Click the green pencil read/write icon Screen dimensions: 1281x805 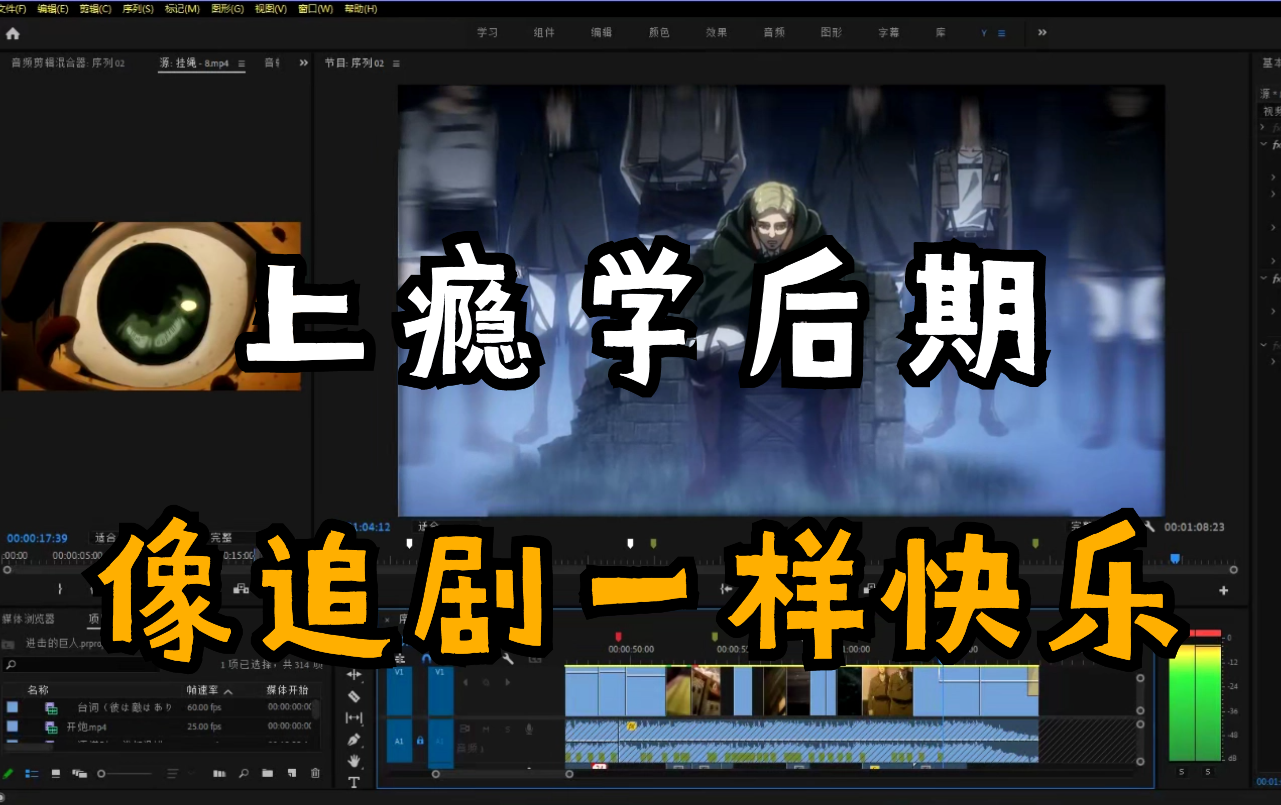tap(8, 773)
